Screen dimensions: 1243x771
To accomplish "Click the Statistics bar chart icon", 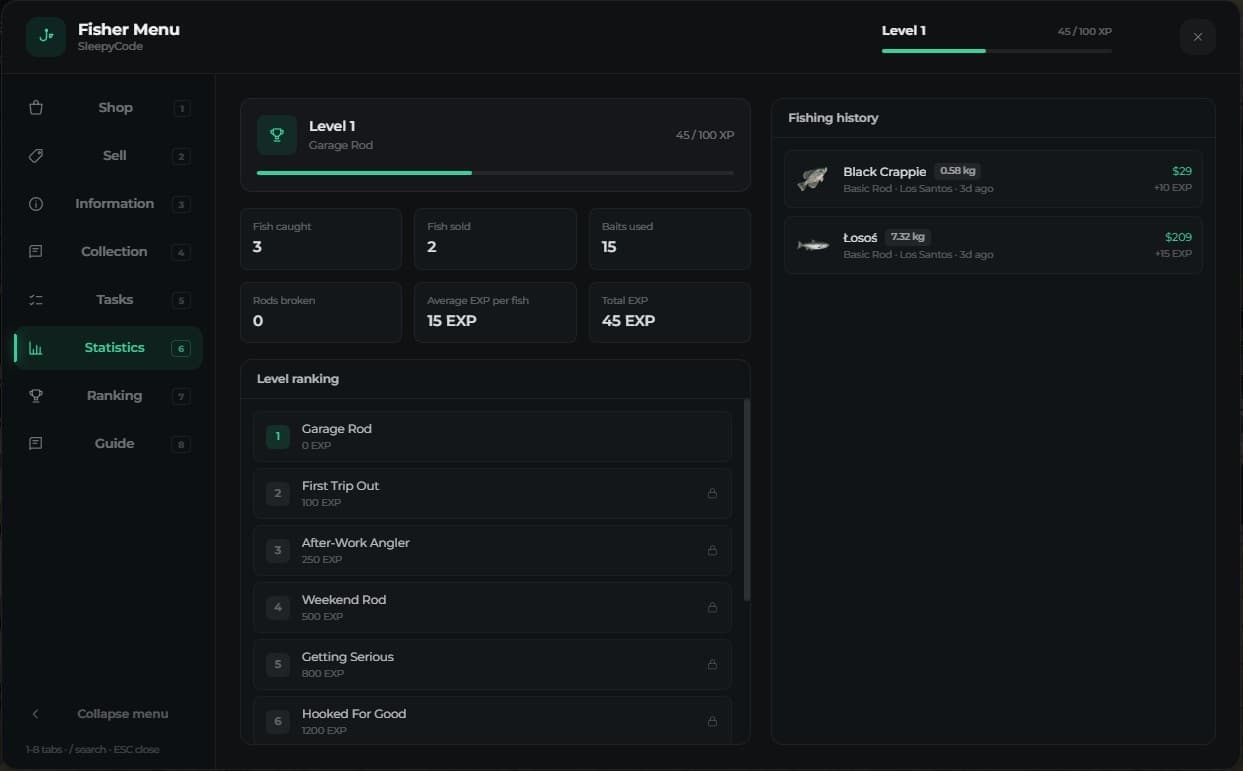I will tap(36, 348).
